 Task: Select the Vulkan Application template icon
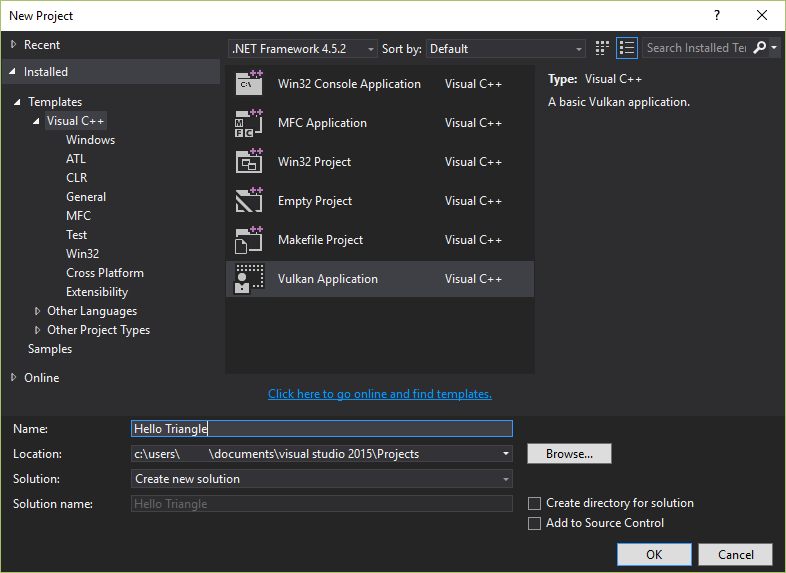coord(248,279)
